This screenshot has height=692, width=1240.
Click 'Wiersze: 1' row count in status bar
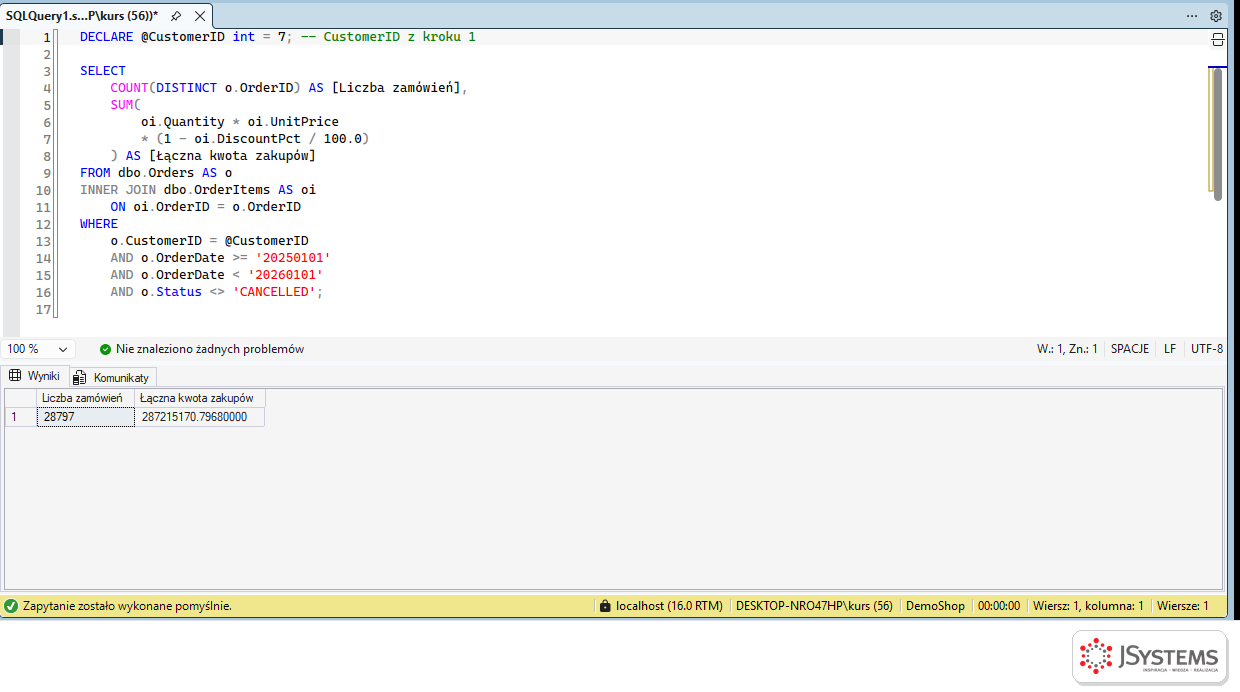coord(1183,606)
